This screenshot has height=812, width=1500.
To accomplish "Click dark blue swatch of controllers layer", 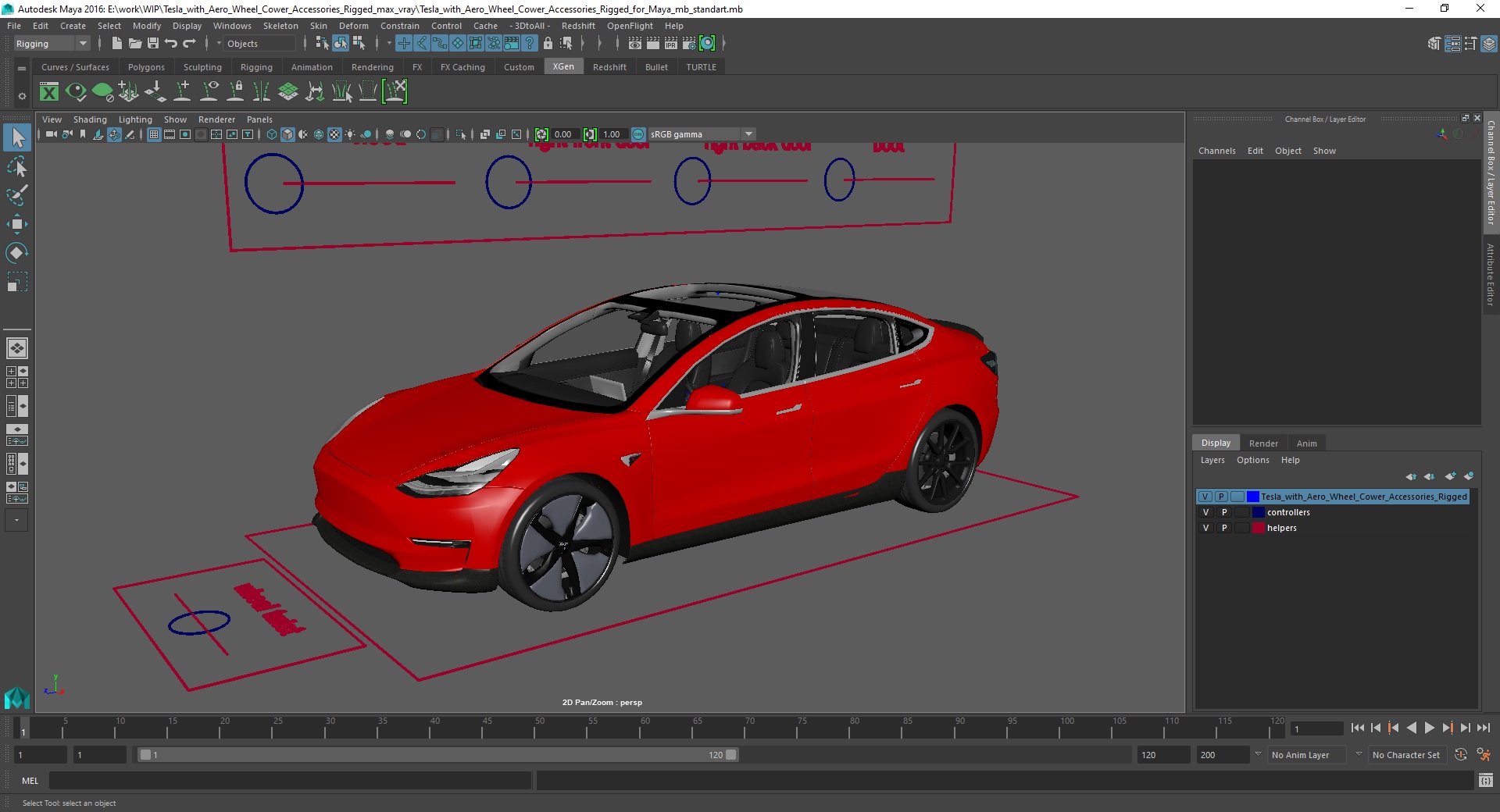I will (x=1258, y=512).
